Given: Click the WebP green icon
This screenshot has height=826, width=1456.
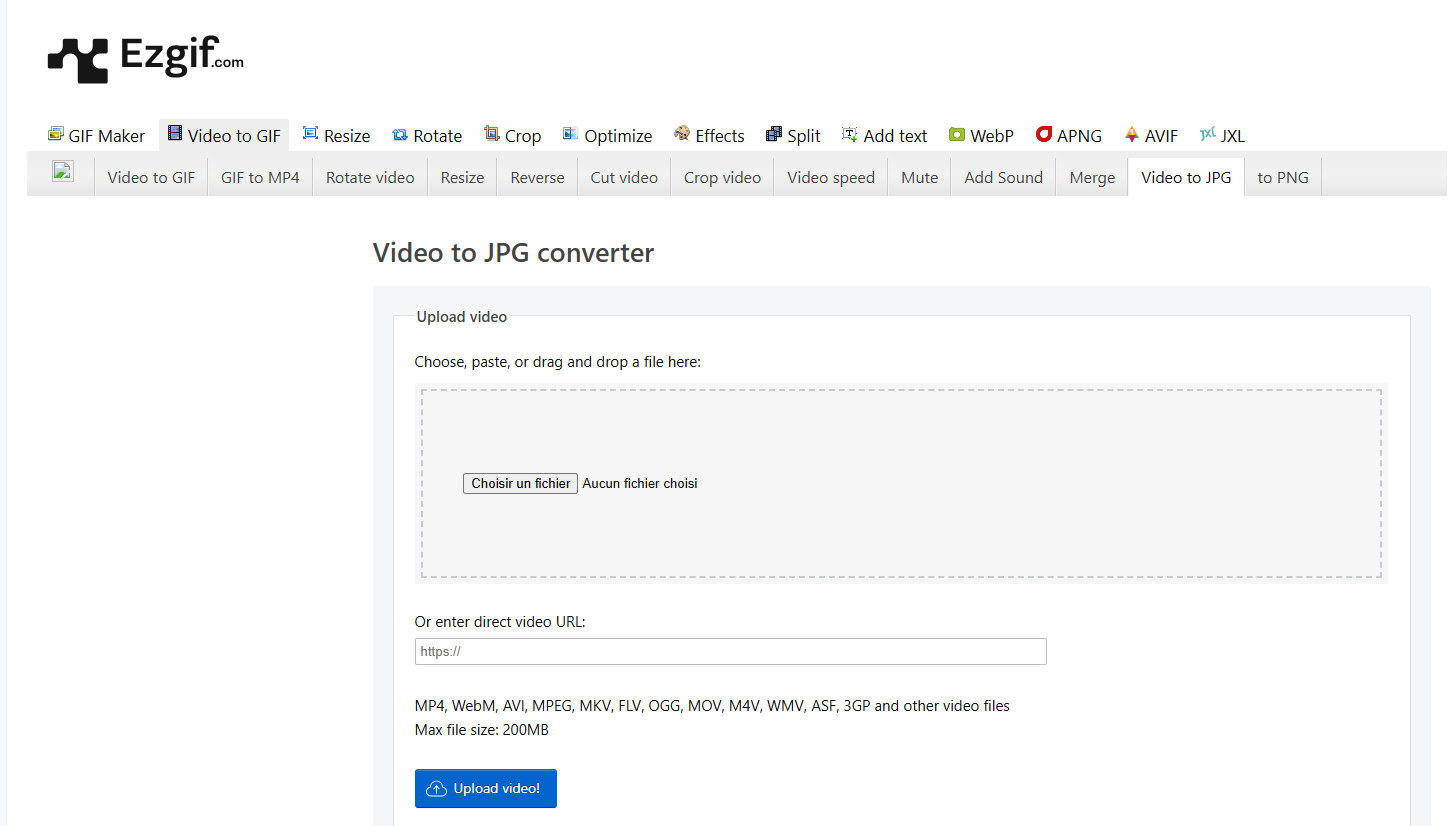Looking at the screenshot, I should pyautogui.click(x=957, y=135).
